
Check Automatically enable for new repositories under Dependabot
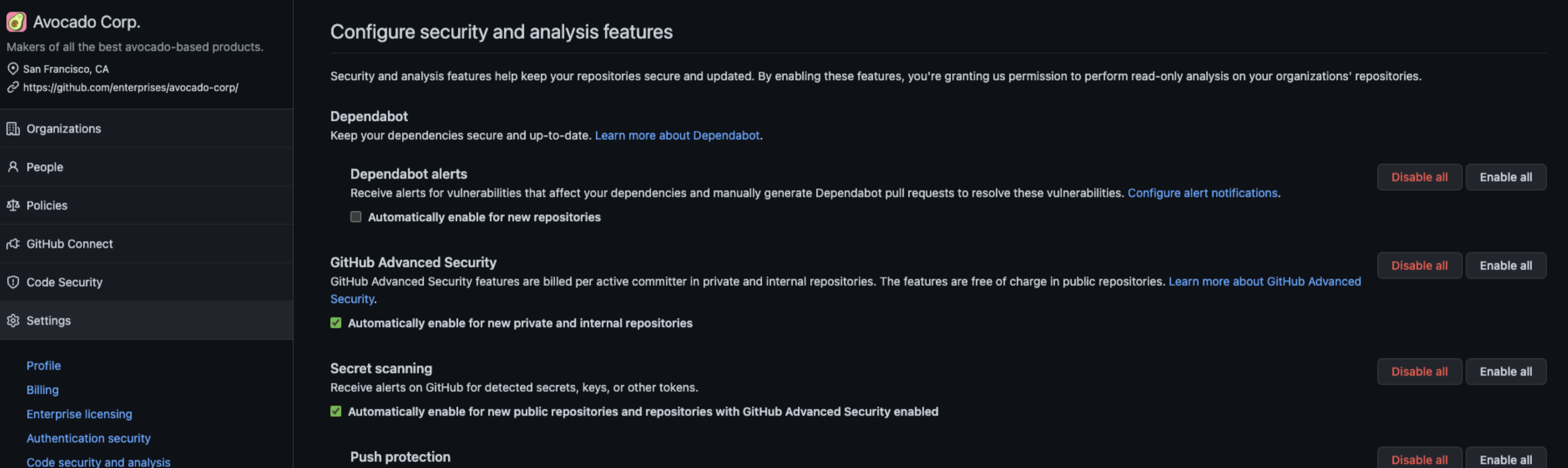356,217
